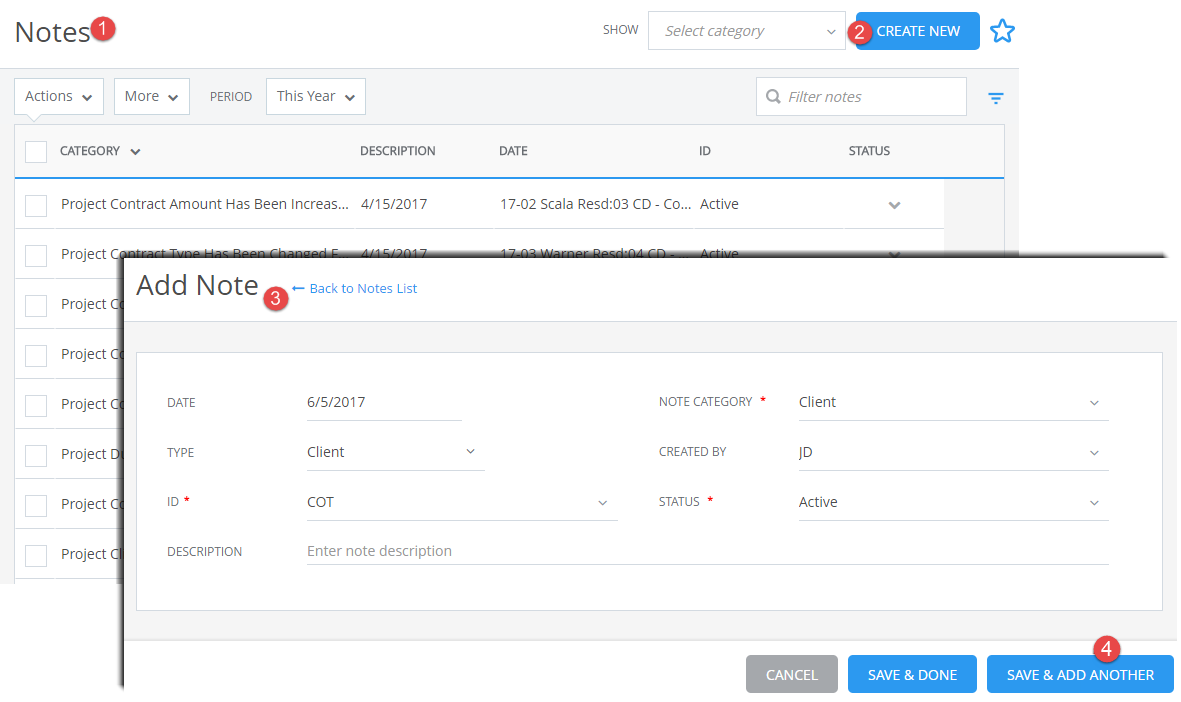Click the SAVE & ADD ANOTHER button
Screen dimensions: 1181x702
pos(1080,674)
